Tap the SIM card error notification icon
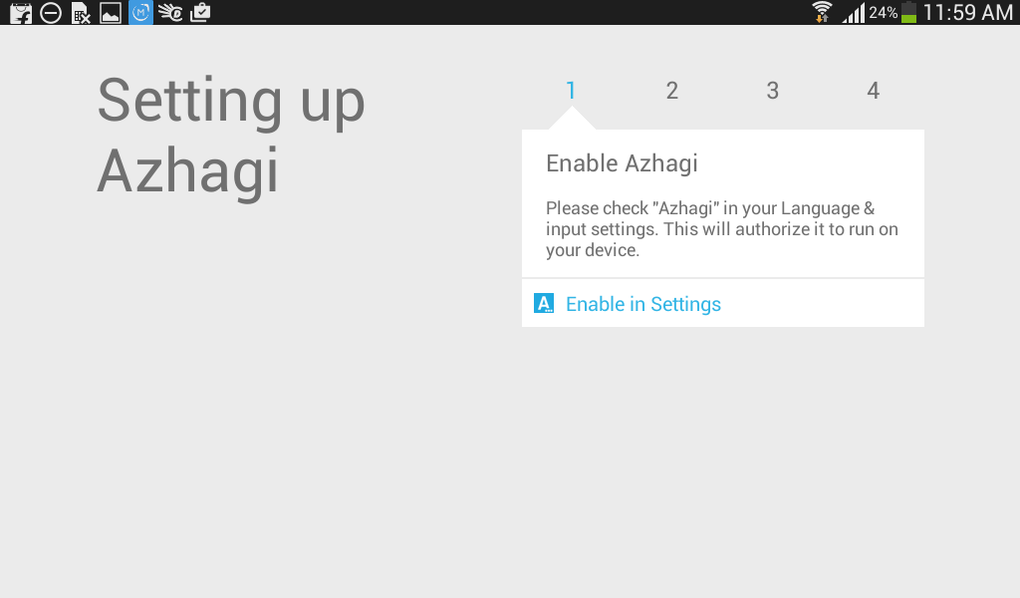 tap(80, 13)
